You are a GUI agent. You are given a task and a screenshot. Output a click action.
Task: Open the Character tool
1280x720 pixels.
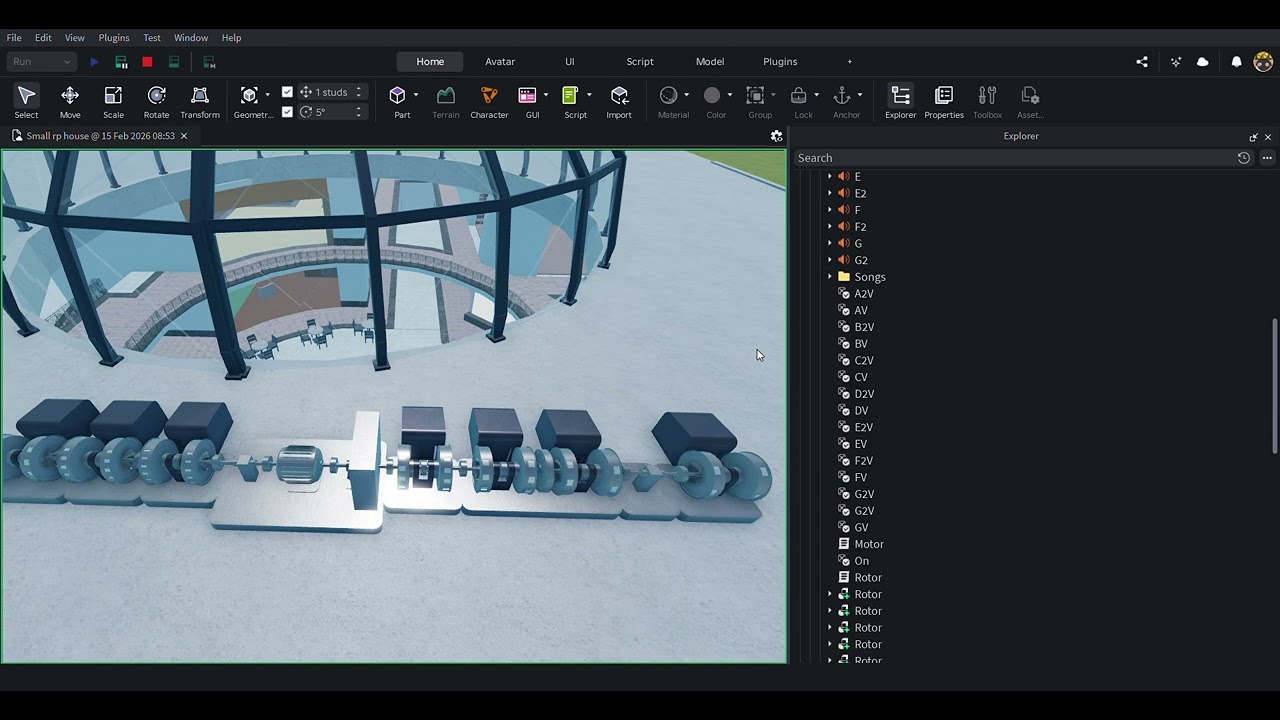pyautogui.click(x=489, y=101)
